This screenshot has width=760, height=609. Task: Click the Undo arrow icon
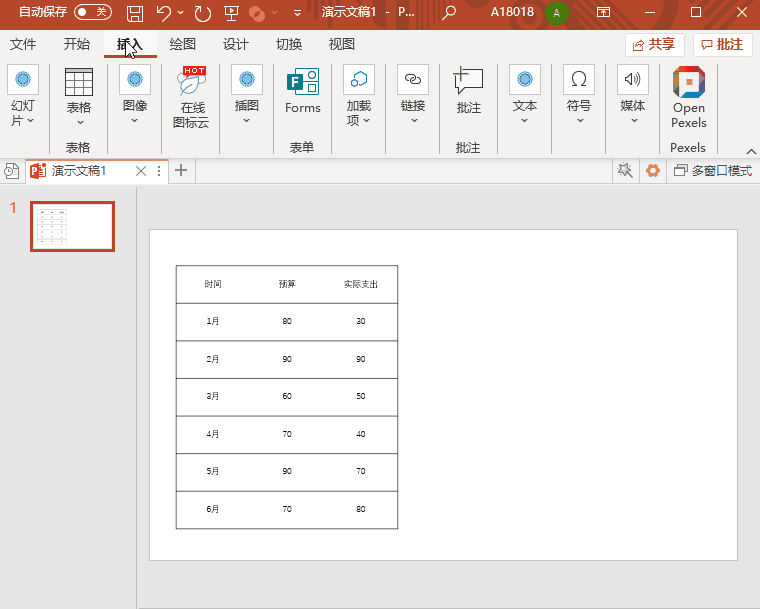[164, 13]
